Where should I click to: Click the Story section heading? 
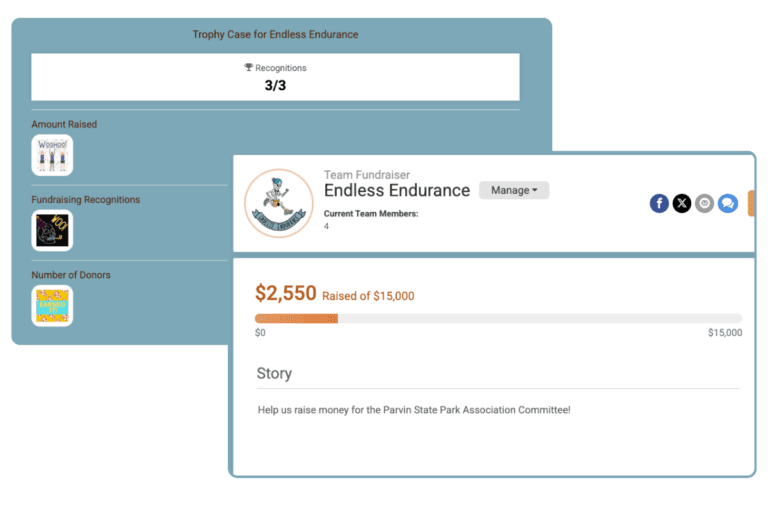[274, 373]
